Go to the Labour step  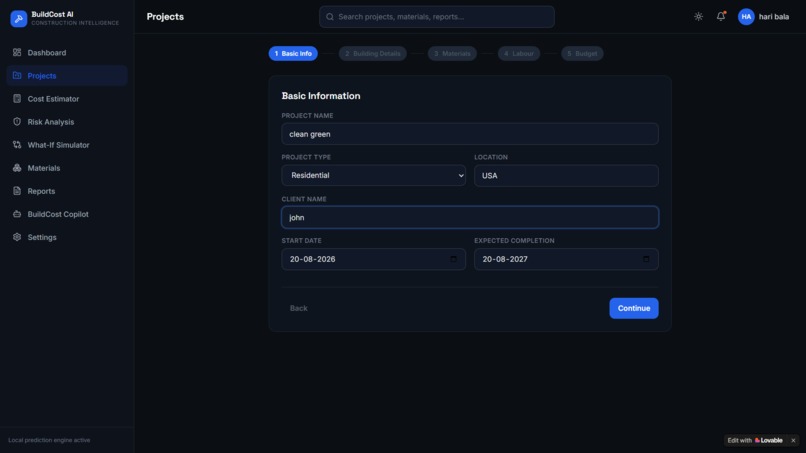(519, 53)
